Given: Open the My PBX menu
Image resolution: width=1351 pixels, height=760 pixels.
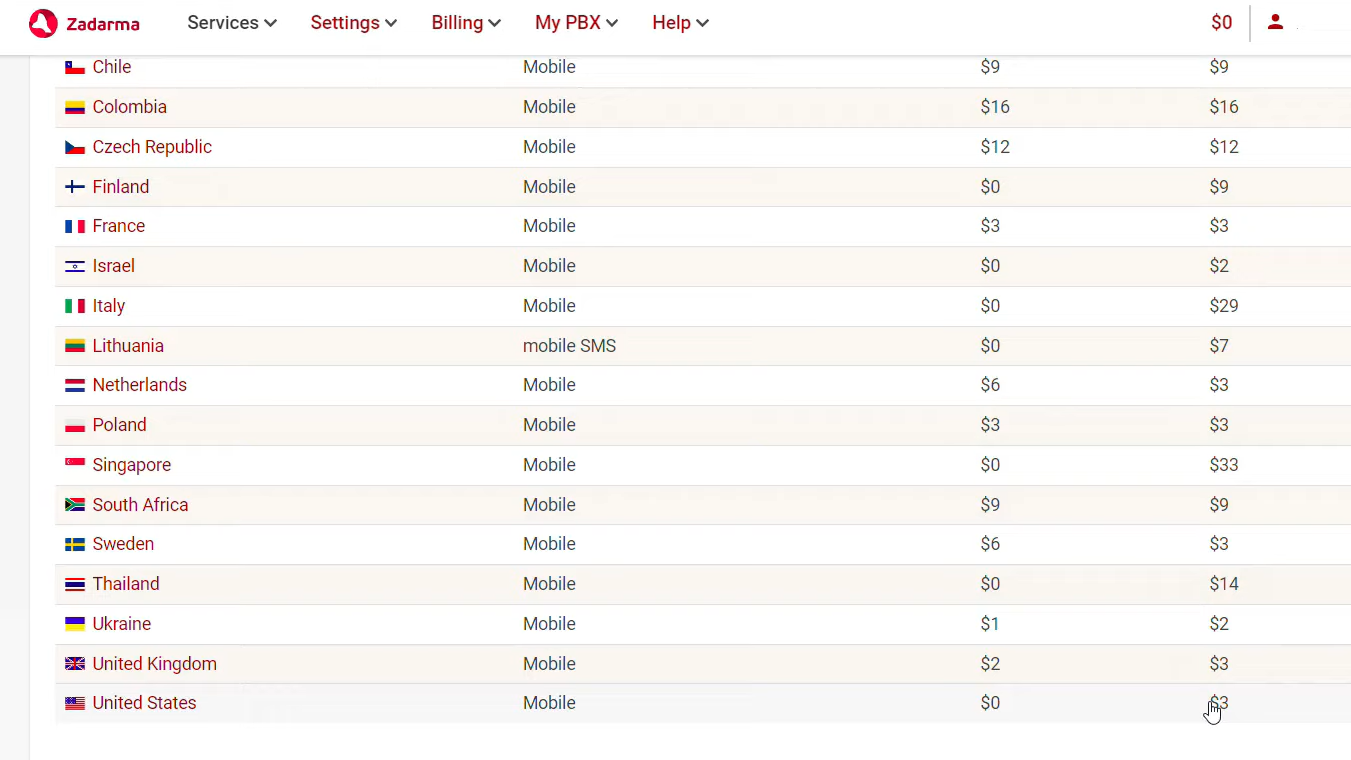Looking at the screenshot, I should pos(576,23).
